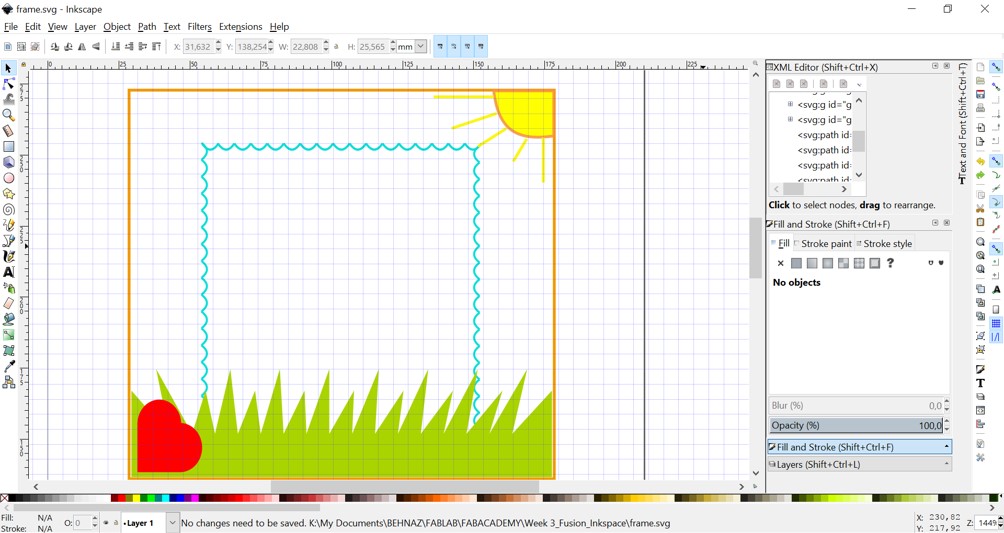Select the Bezier pen tool
The image size is (1004, 533).
[8, 241]
